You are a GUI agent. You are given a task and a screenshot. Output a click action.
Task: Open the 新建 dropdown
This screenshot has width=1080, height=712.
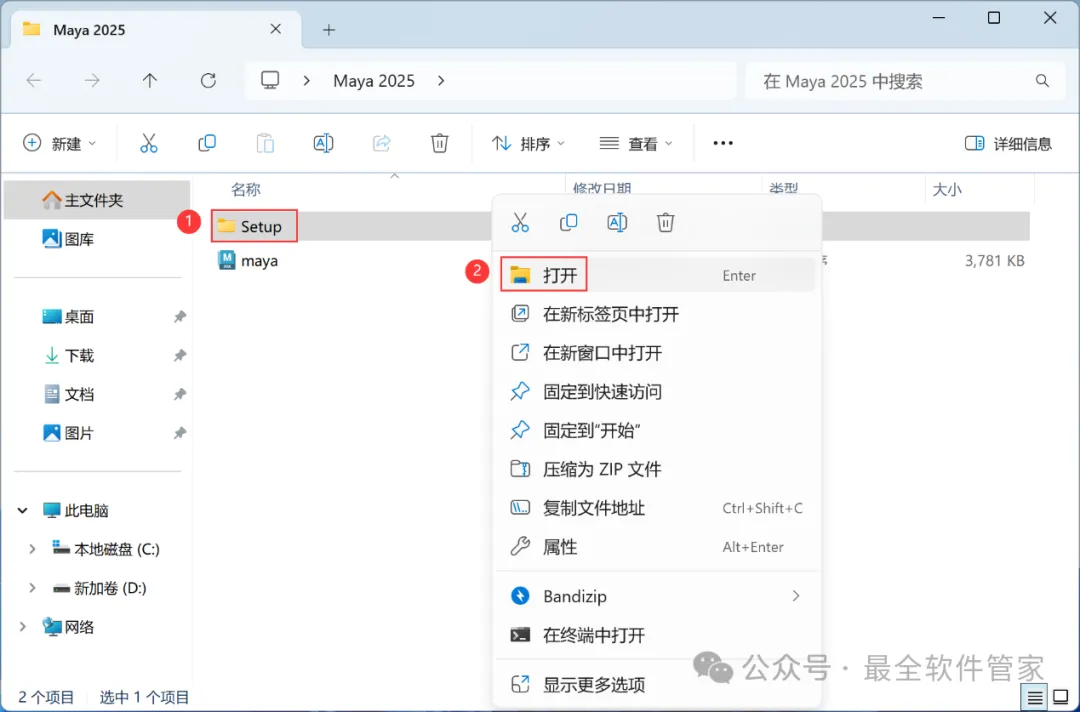pos(59,143)
